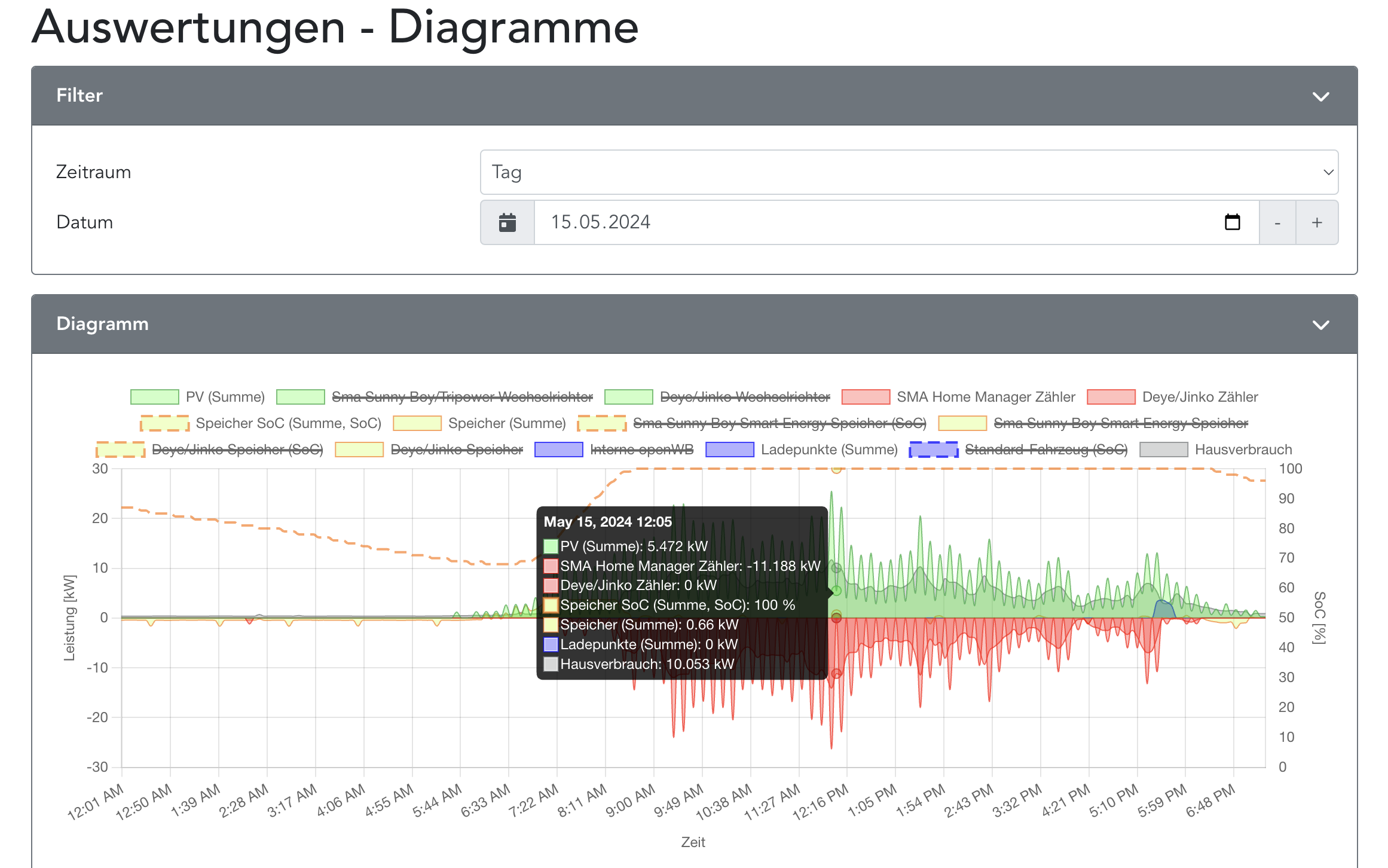Enable Interne openWB series in legend

(x=641, y=450)
